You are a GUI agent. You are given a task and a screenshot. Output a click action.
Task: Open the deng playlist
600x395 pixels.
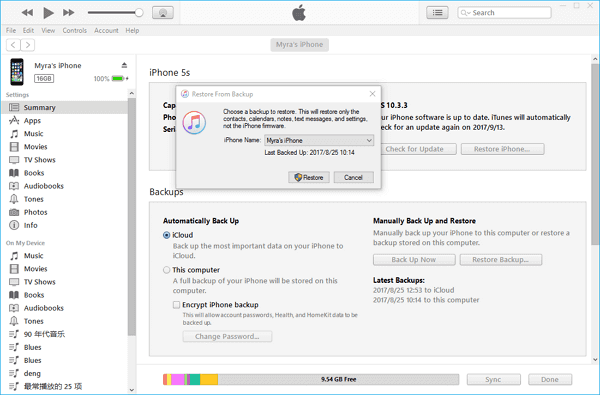pyautogui.click(x=65, y=373)
